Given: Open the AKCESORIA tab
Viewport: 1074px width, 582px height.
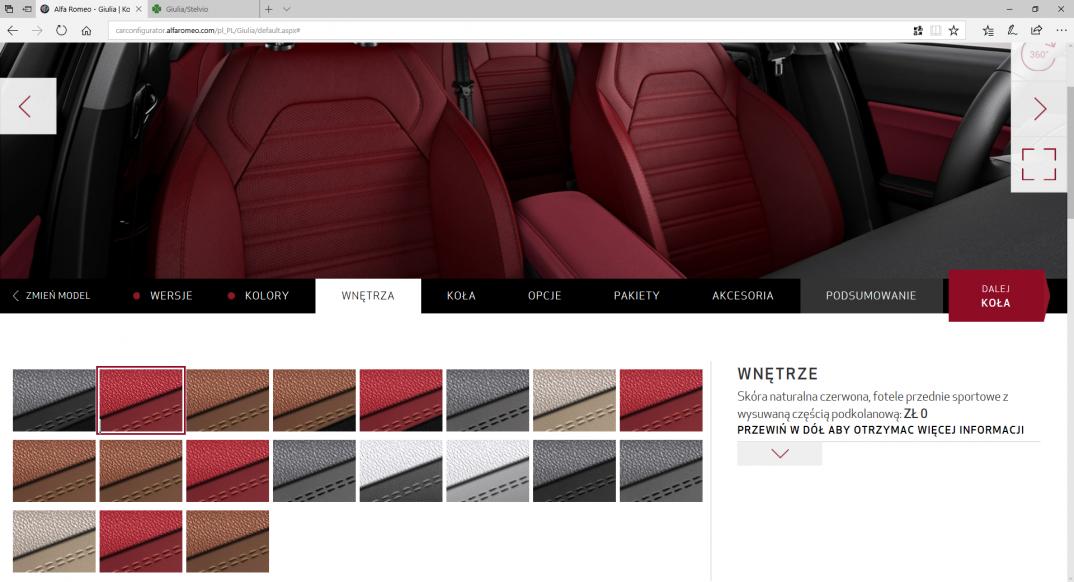Looking at the screenshot, I should (x=742, y=296).
